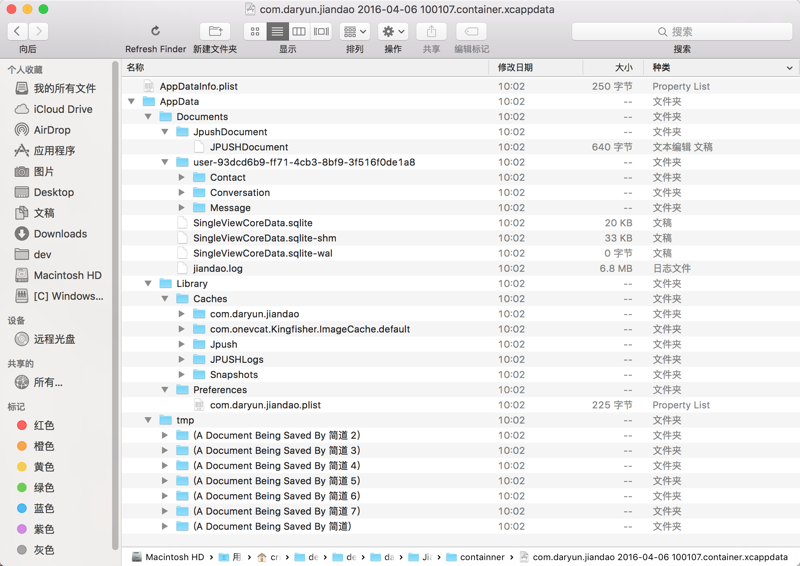This screenshot has height=566, width=800.
Task: Go forward with the right arrow button
Action: click(x=38, y=31)
